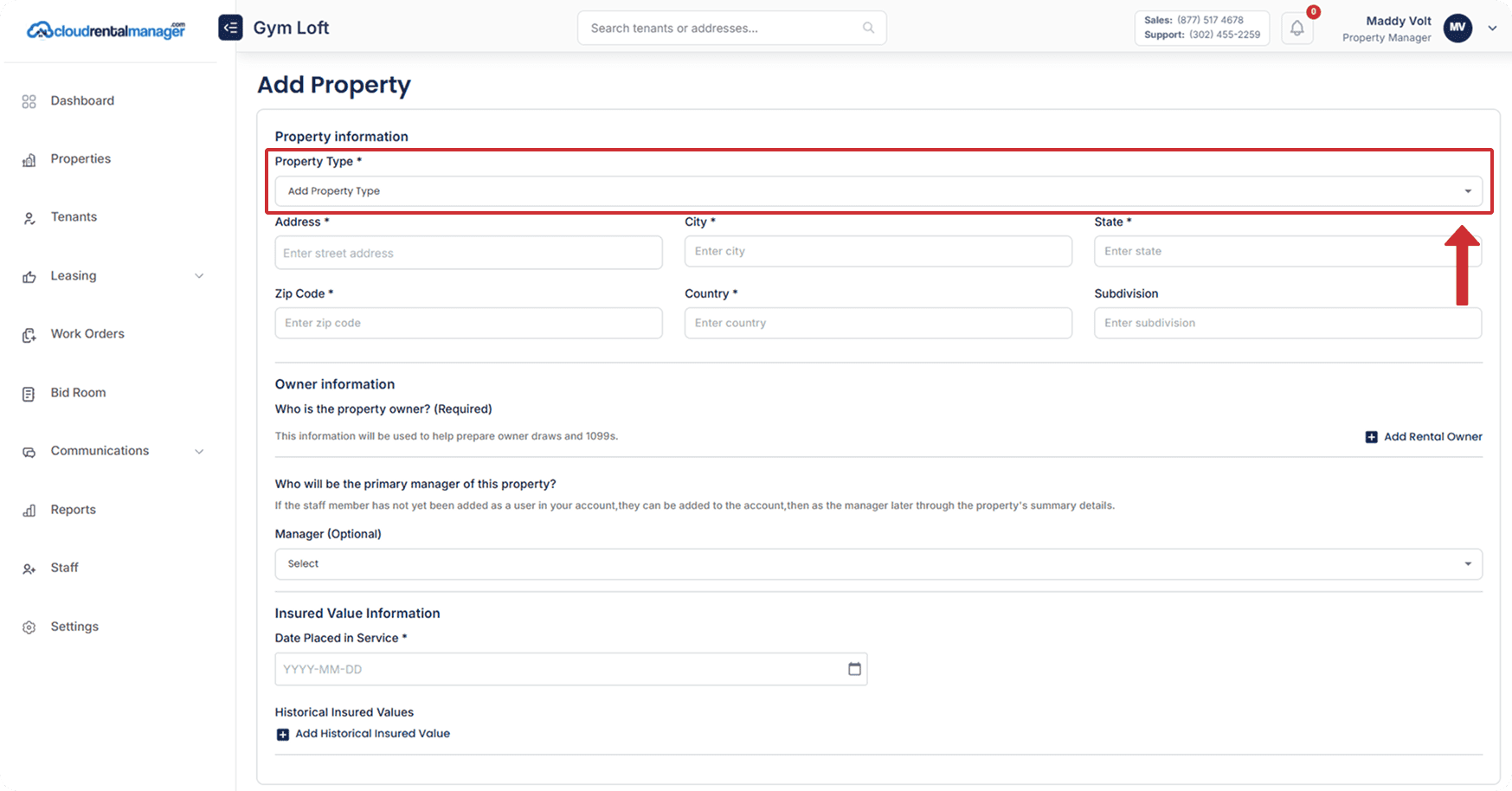The height and width of the screenshot is (791, 1512).
Task: Click the Reports chart icon
Action: [29, 511]
